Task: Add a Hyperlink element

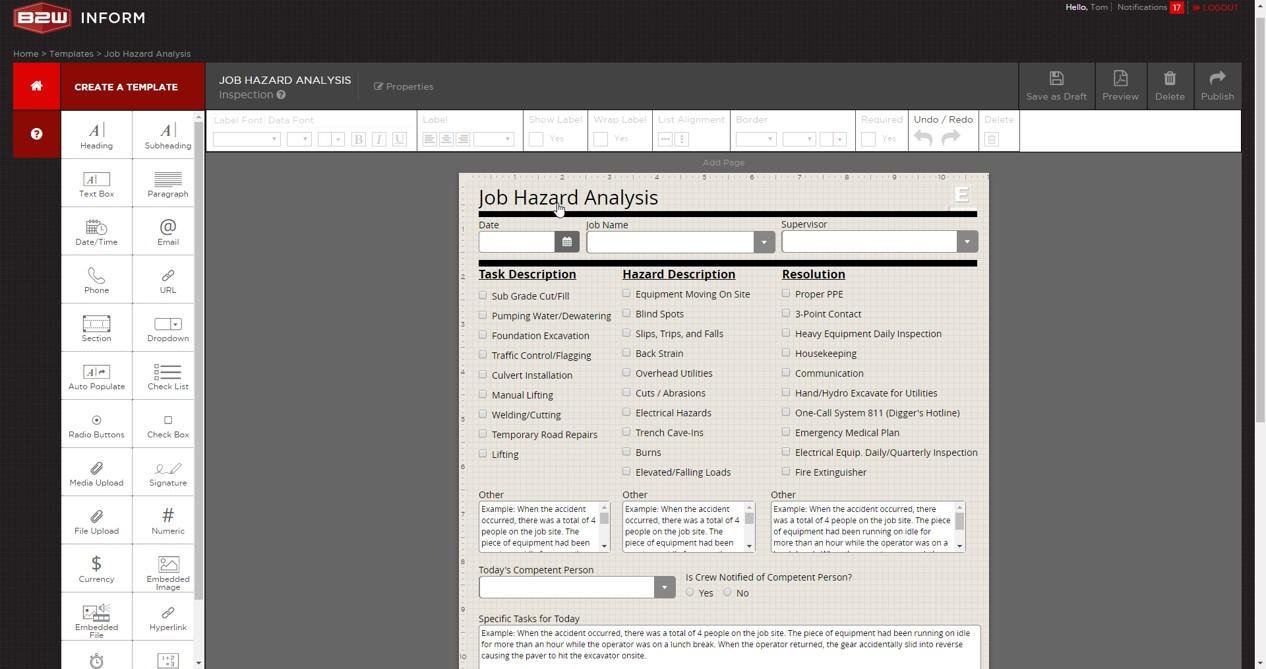Action: click(168, 618)
